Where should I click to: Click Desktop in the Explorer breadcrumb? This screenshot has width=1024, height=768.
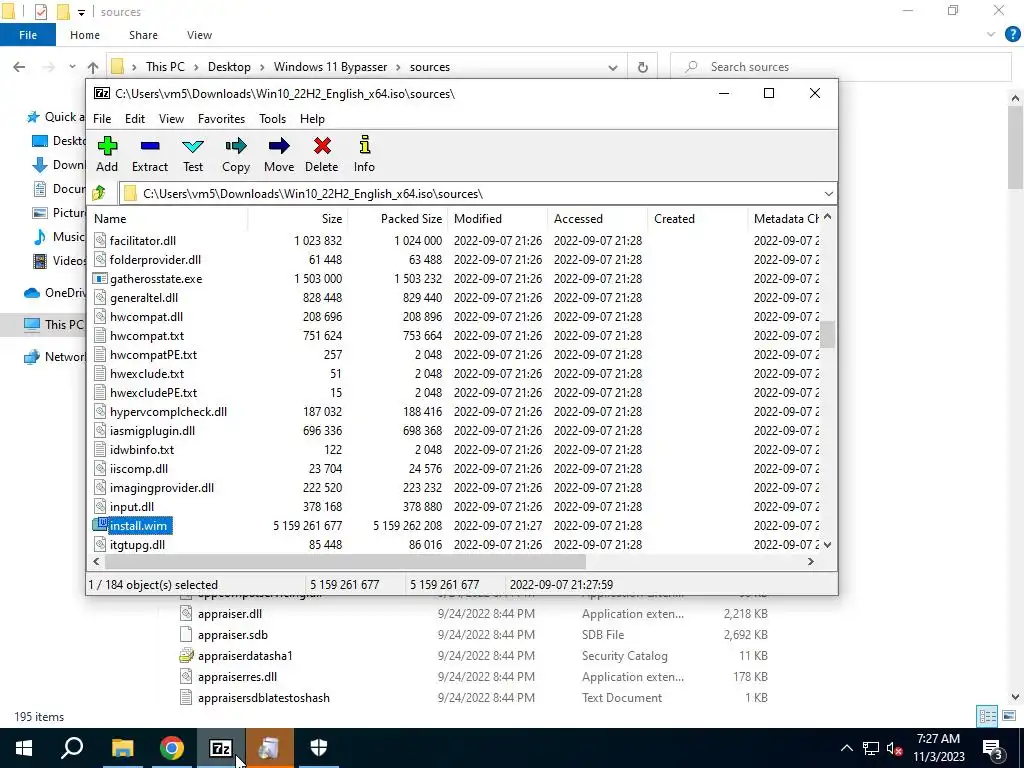(229, 67)
